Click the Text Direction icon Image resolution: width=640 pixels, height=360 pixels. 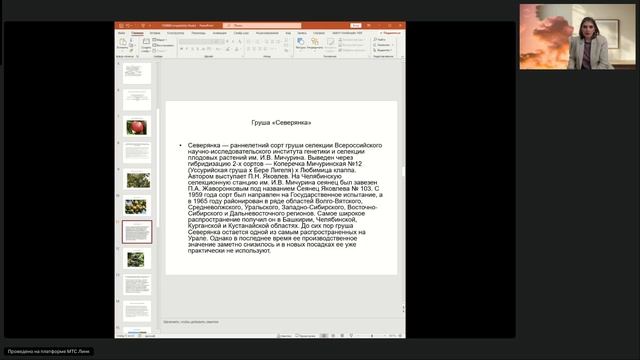click(x=286, y=40)
